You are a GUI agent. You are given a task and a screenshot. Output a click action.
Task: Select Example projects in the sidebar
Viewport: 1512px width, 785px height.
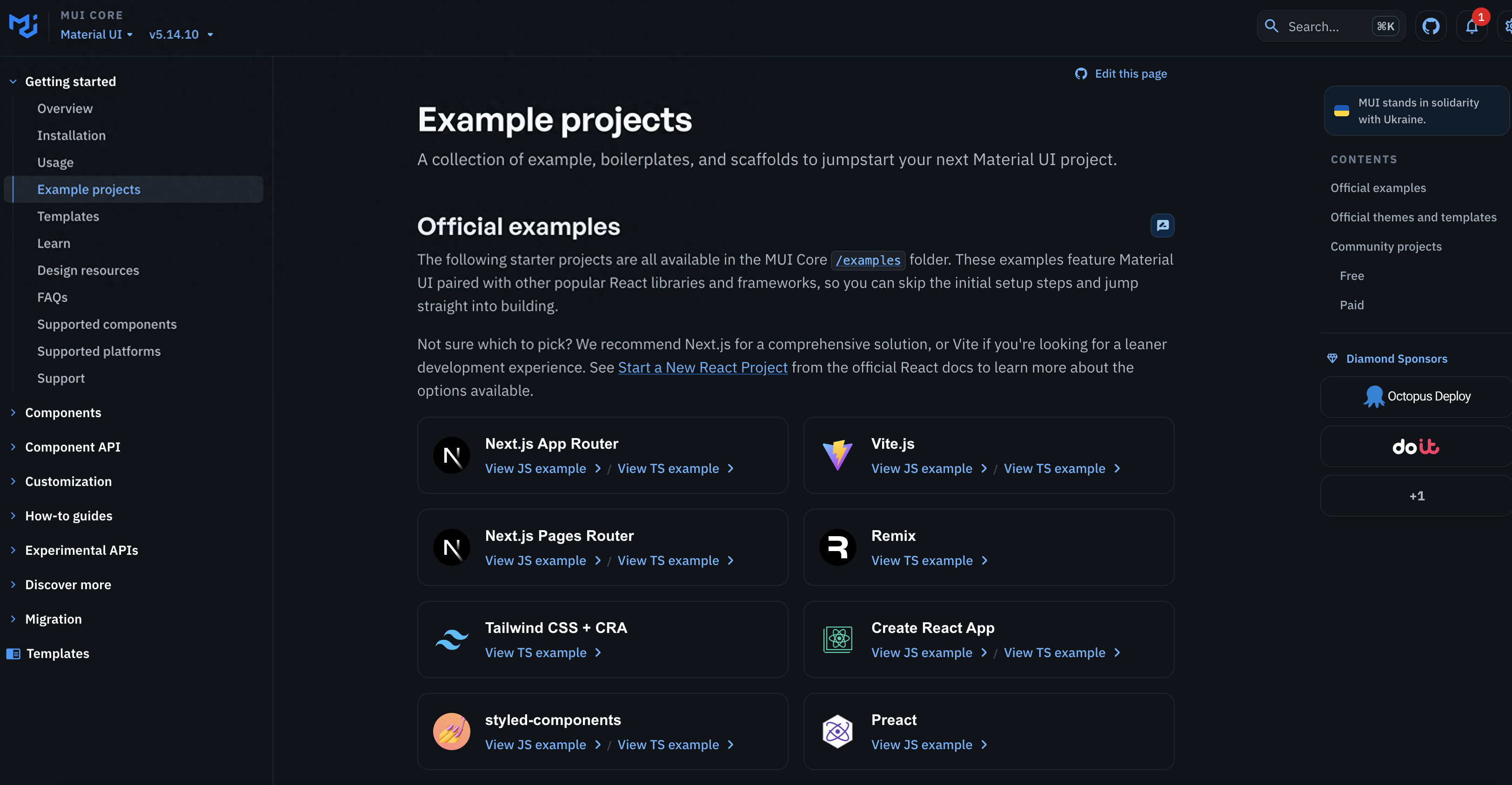coord(134,189)
